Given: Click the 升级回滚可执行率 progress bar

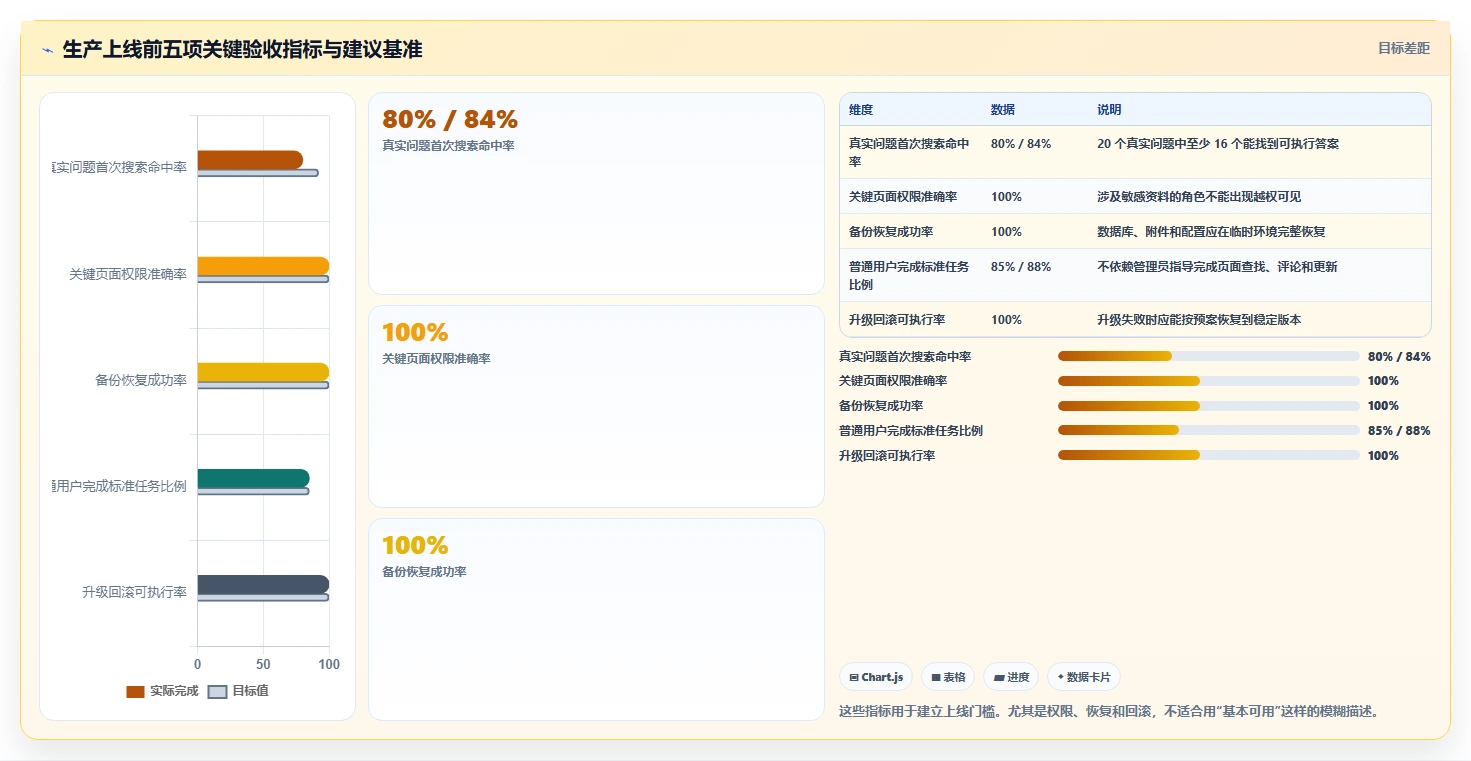Looking at the screenshot, I should (1209, 455).
